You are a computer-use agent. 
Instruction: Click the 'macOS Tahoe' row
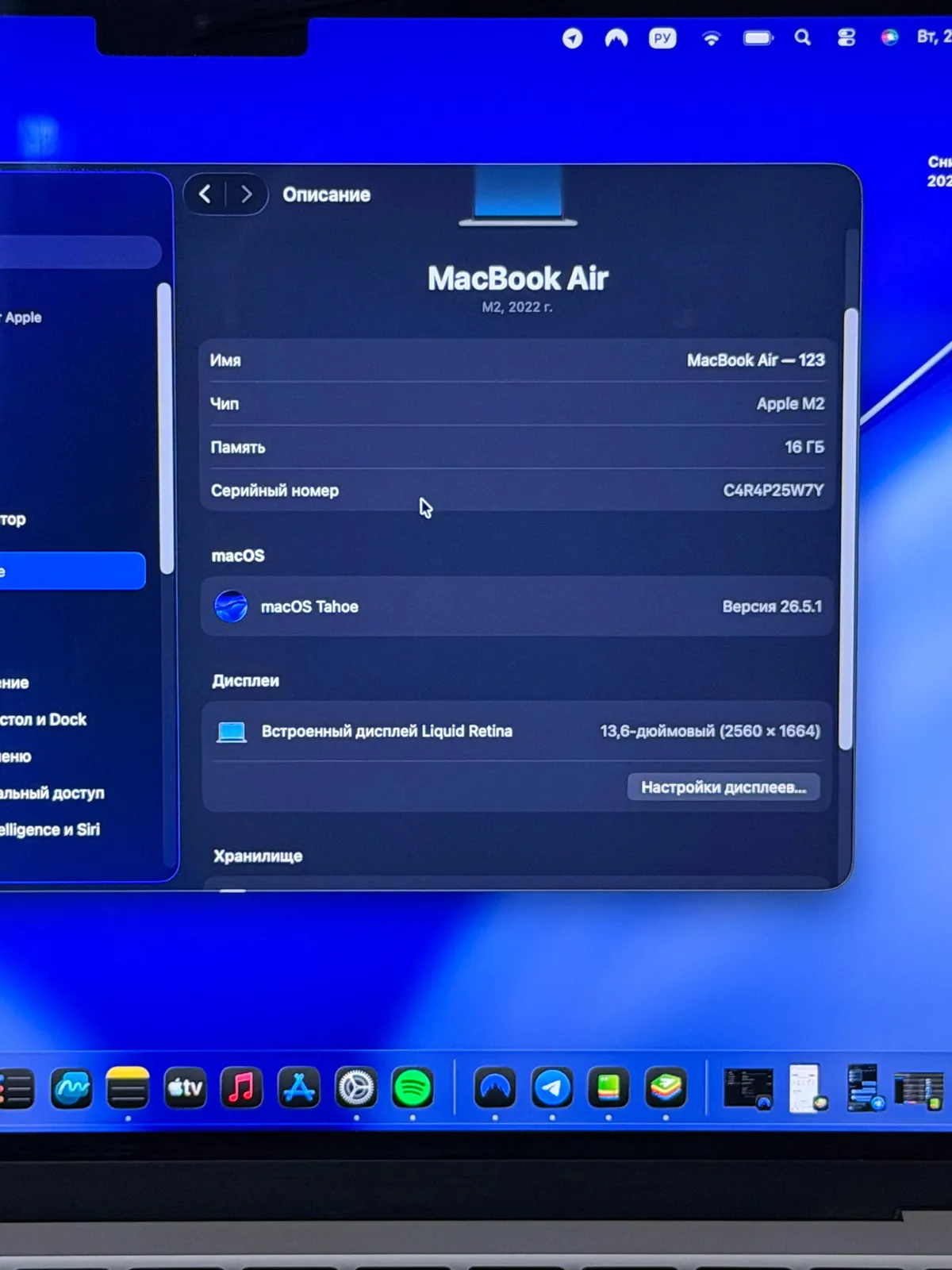(x=517, y=606)
